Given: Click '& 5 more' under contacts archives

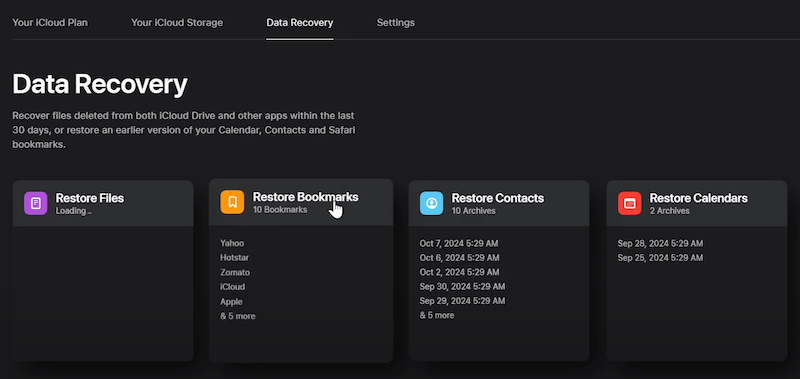Looking at the screenshot, I should [437, 315].
